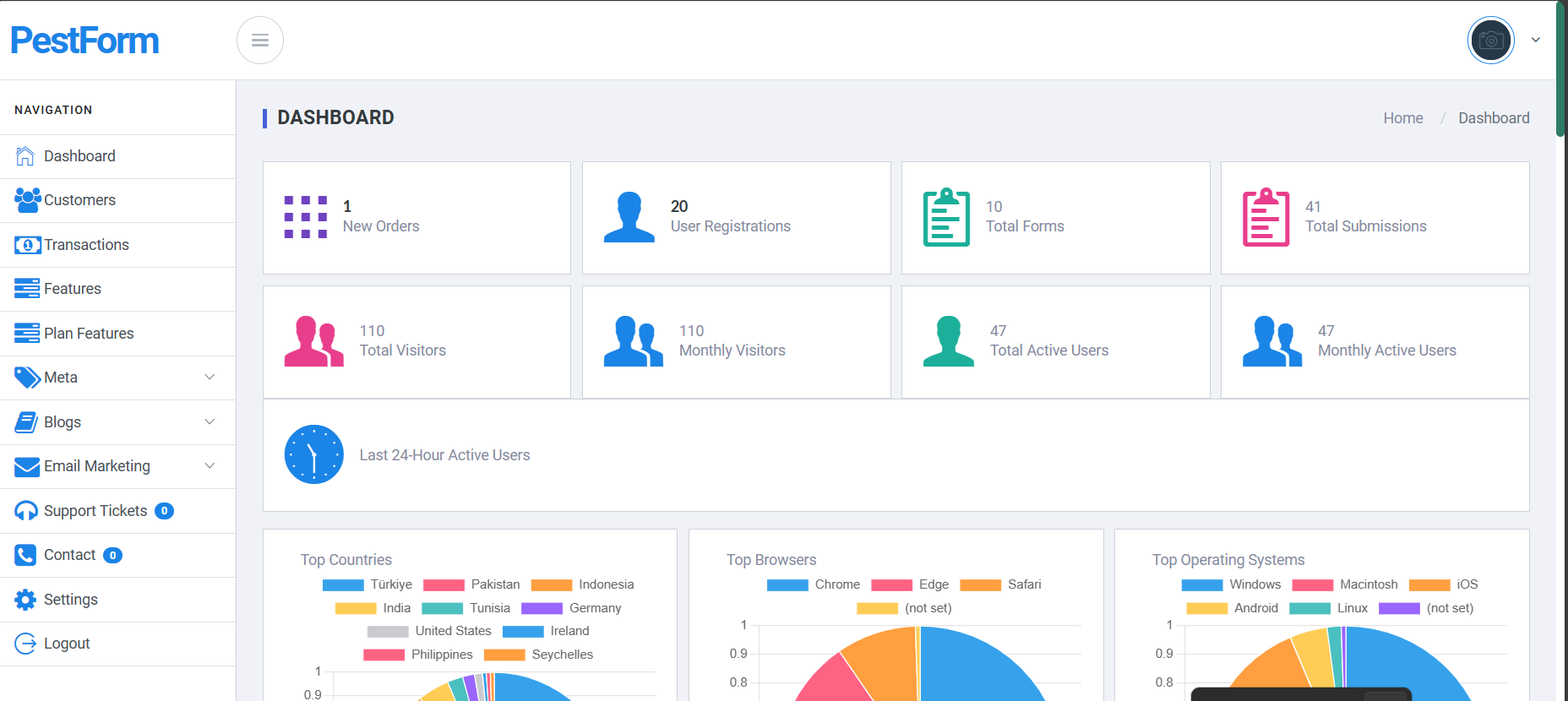
Task: Expand the Blogs submenu chevron
Action: pyautogui.click(x=210, y=421)
